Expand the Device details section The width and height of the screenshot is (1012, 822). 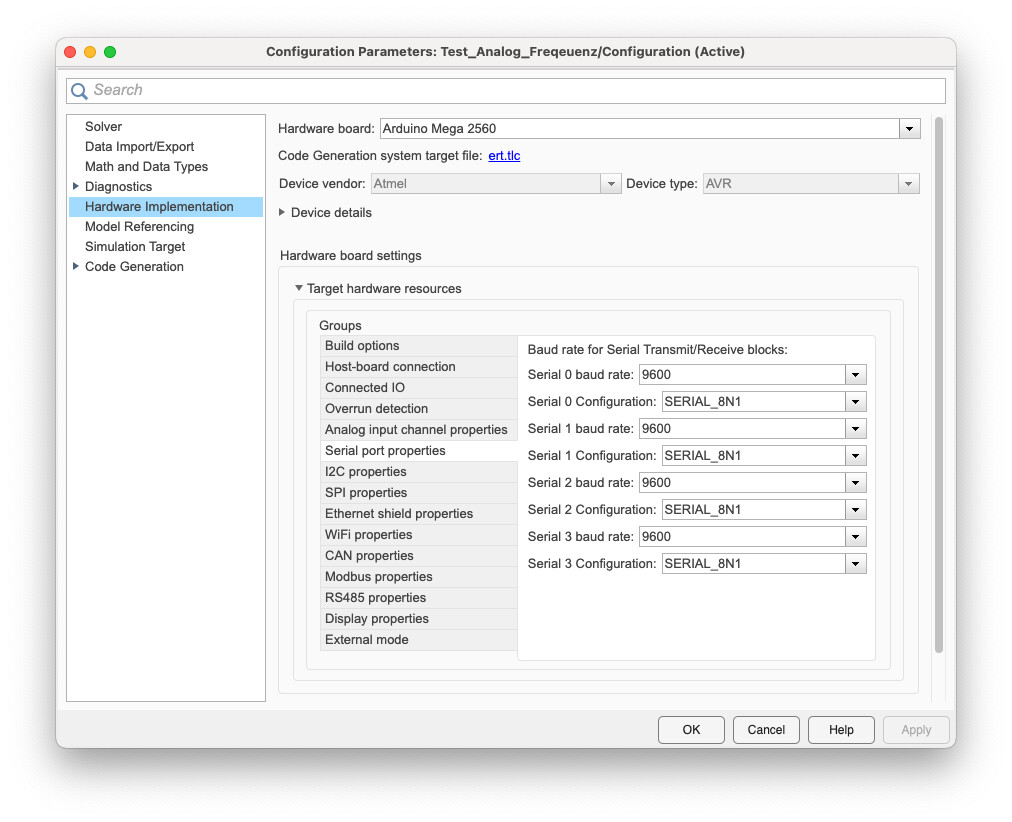click(282, 212)
